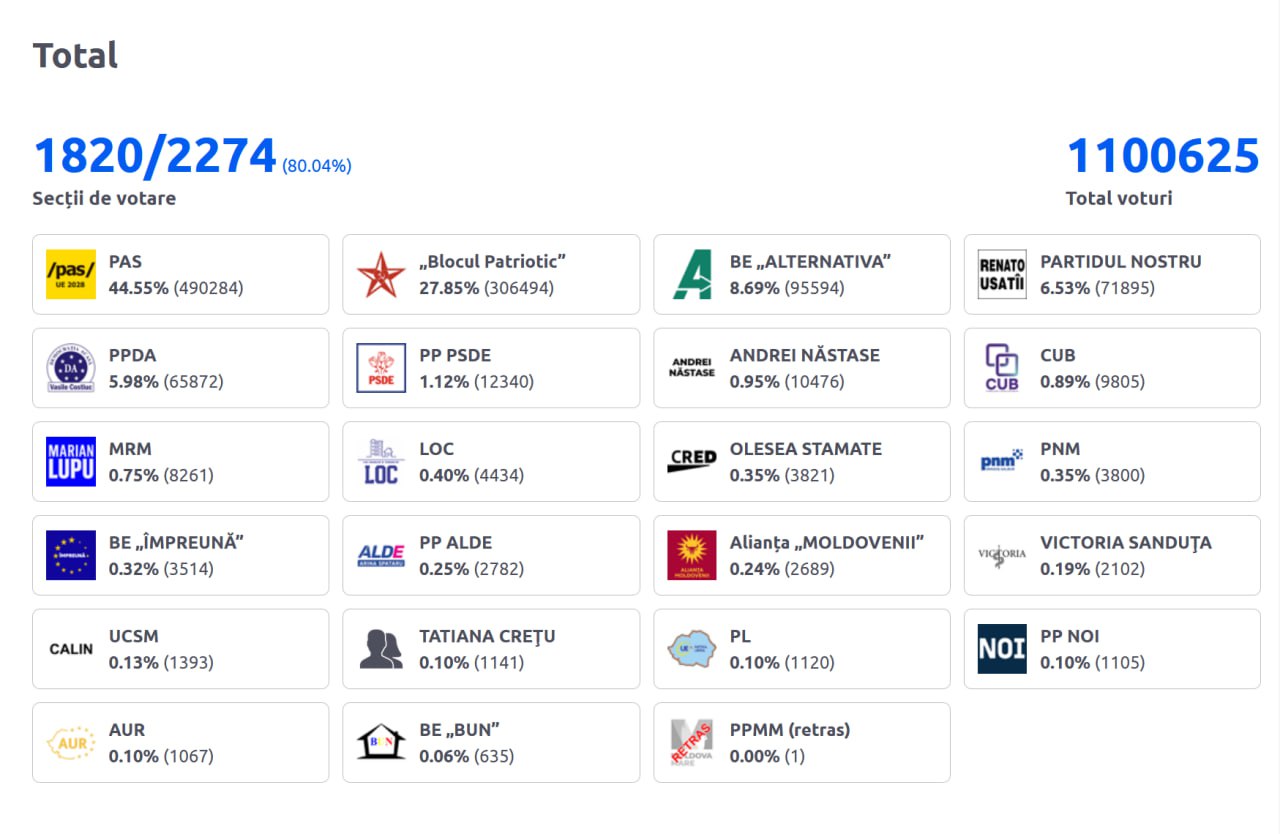
Task: Click the black CRED logo
Action: click(x=692, y=462)
